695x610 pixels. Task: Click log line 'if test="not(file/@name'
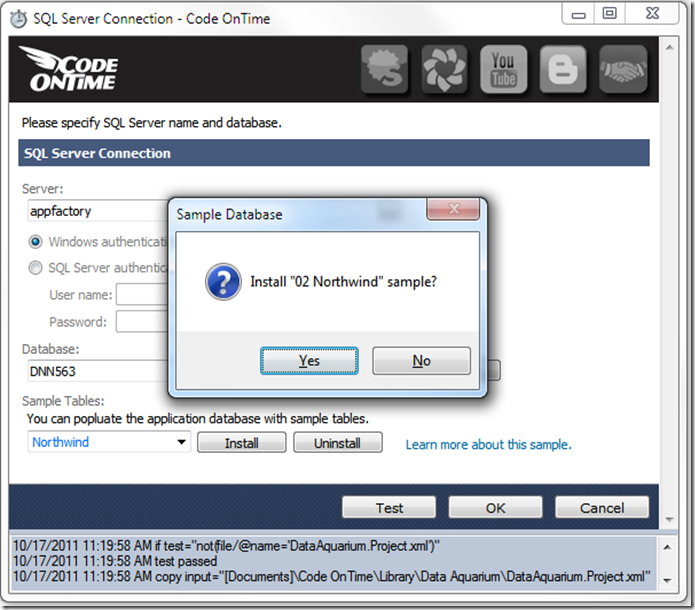point(226,545)
